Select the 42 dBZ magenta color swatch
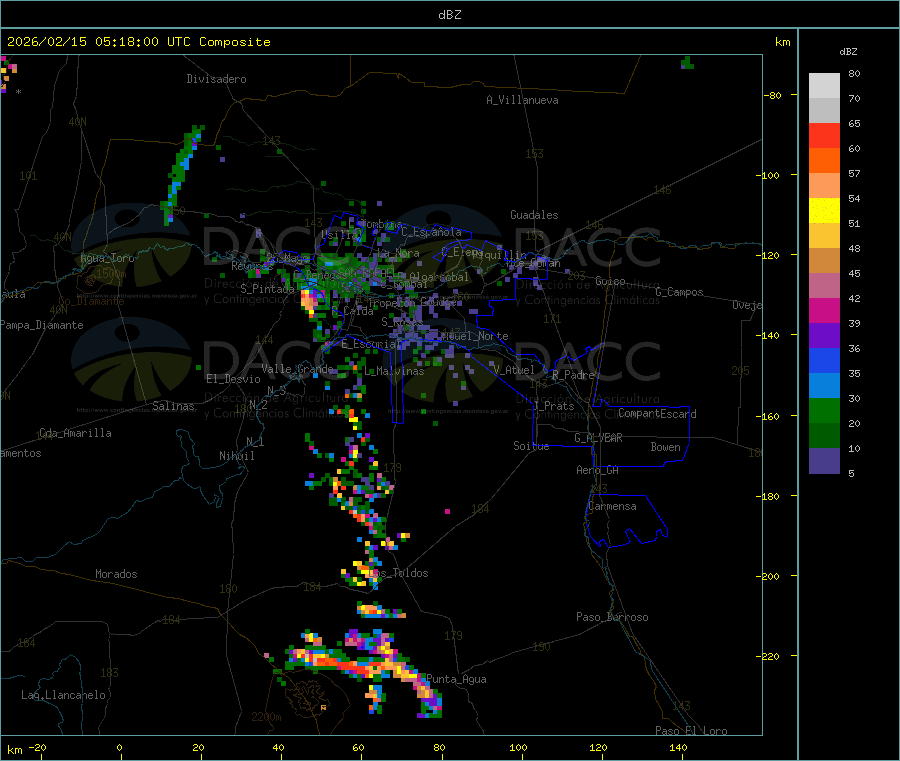 [824, 310]
